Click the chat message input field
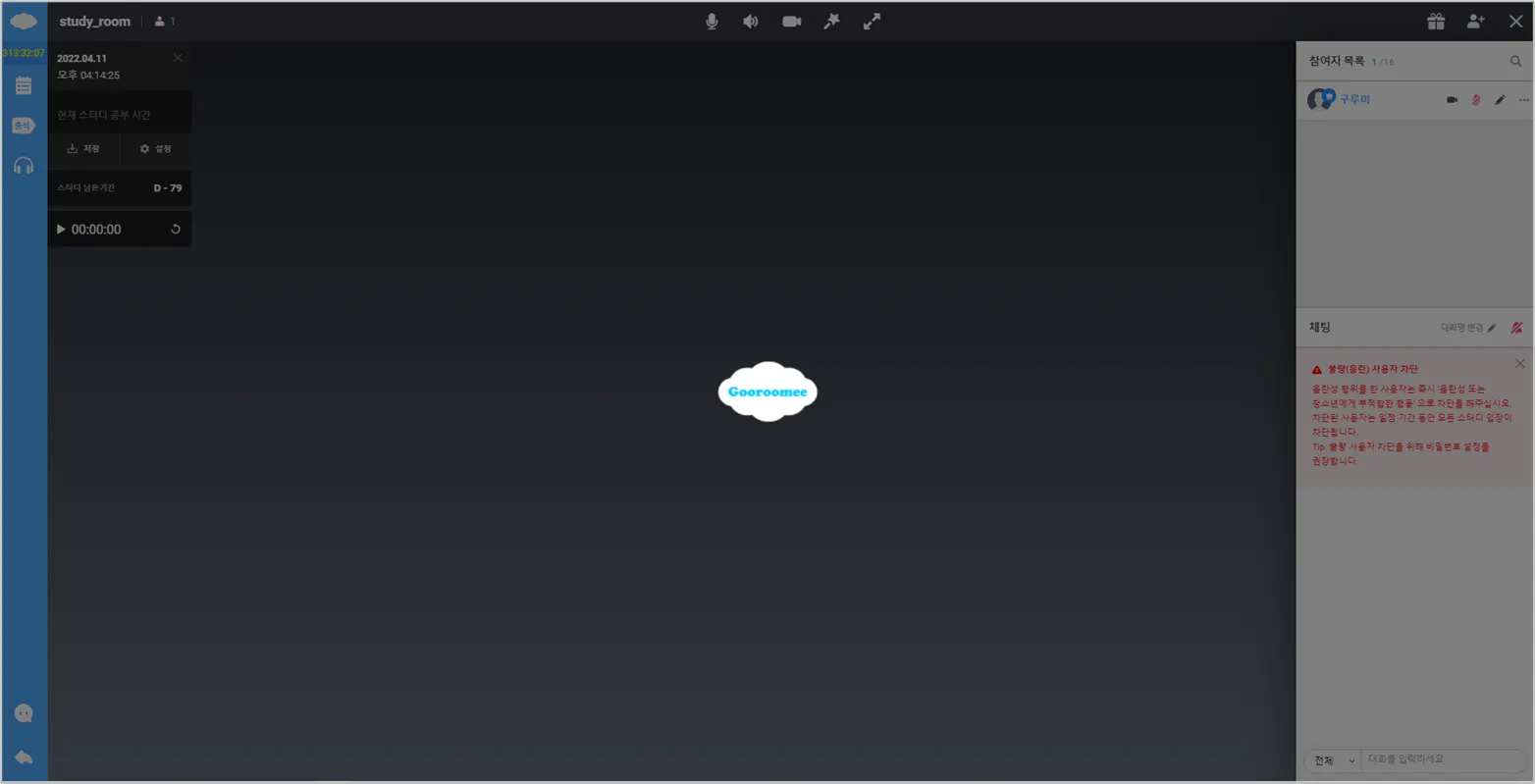Image resolution: width=1535 pixels, height=784 pixels. [1446, 760]
